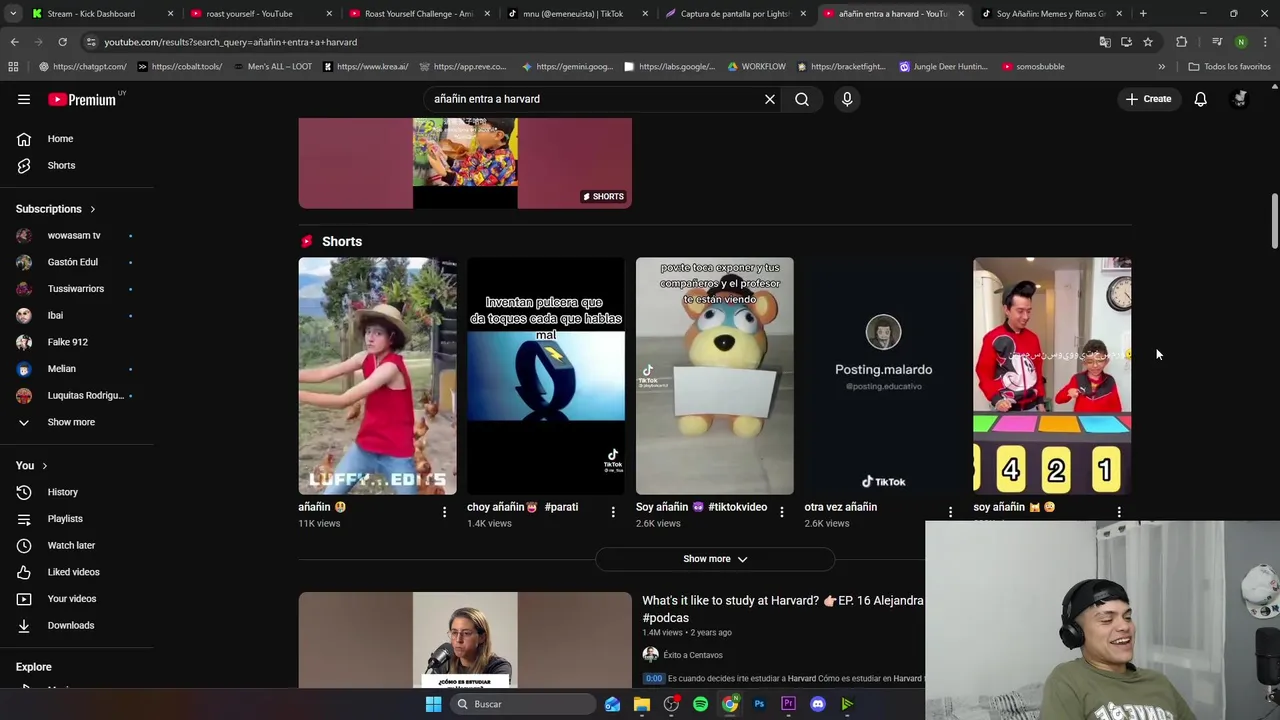Image resolution: width=1280 pixels, height=720 pixels.
Task: Expand Shorts shelf with Show more
Action: pyautogui.click(x=715, y=559)
